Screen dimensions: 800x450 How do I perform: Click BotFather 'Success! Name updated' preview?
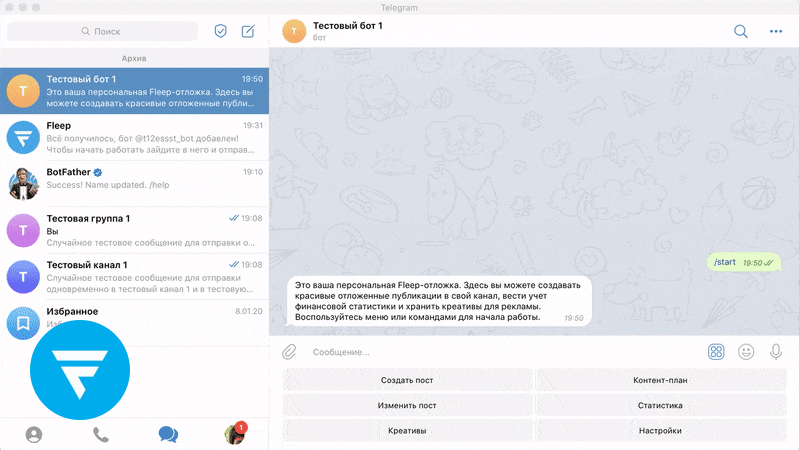click(108, 185)
